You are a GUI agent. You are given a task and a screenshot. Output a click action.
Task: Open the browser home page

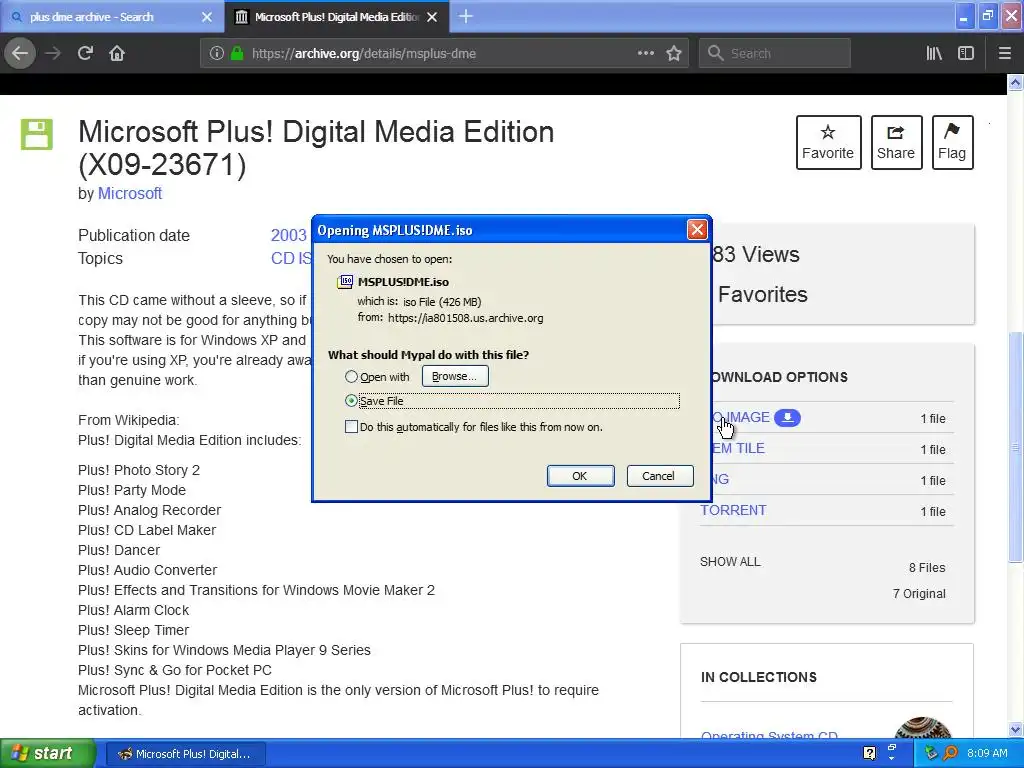click(117, 53)
